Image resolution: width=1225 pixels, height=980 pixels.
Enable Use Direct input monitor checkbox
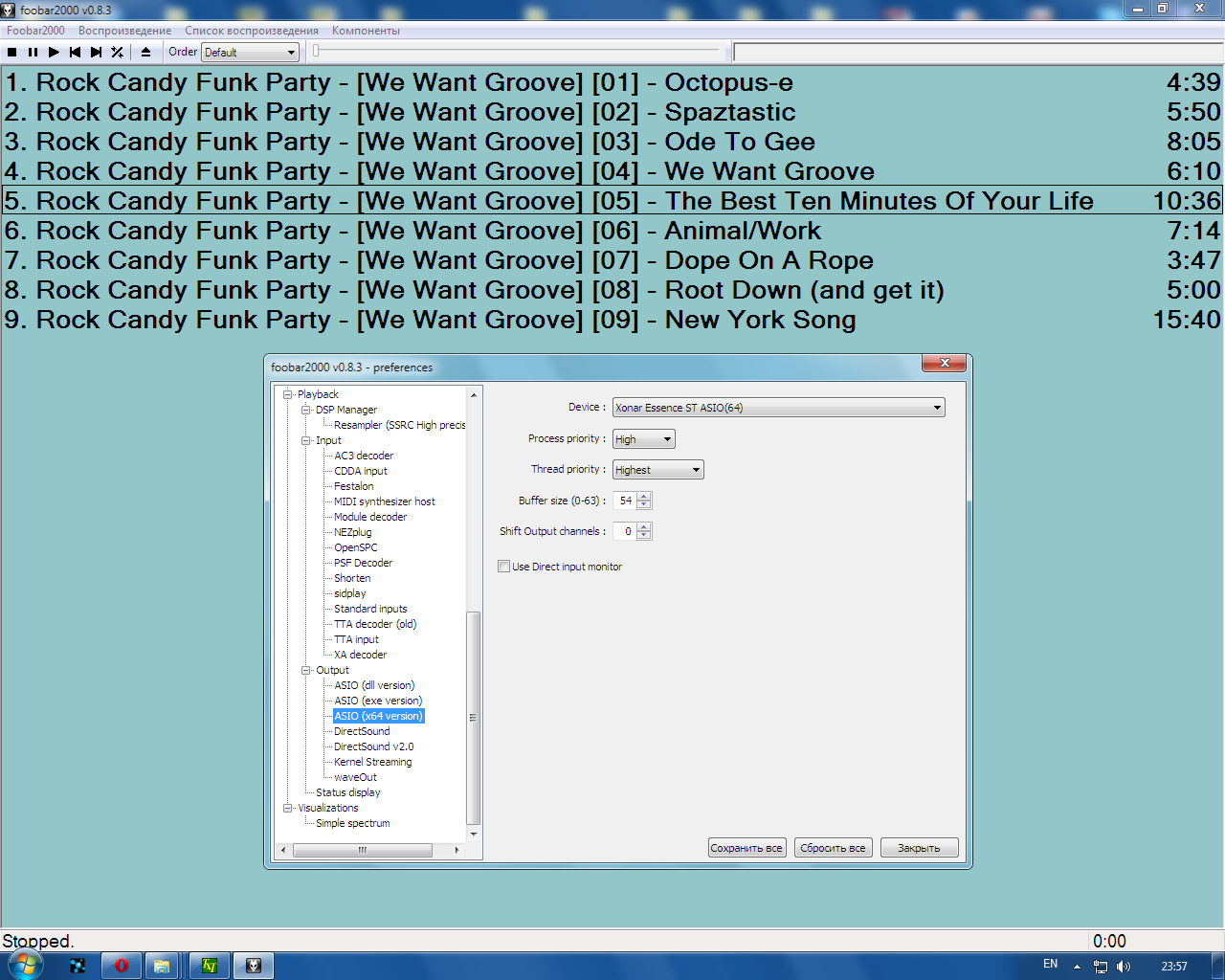(504, 567)
